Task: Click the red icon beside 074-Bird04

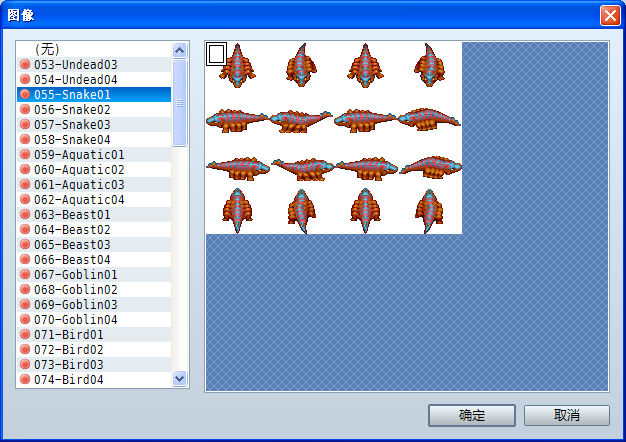Action: [x=25, y=379]
